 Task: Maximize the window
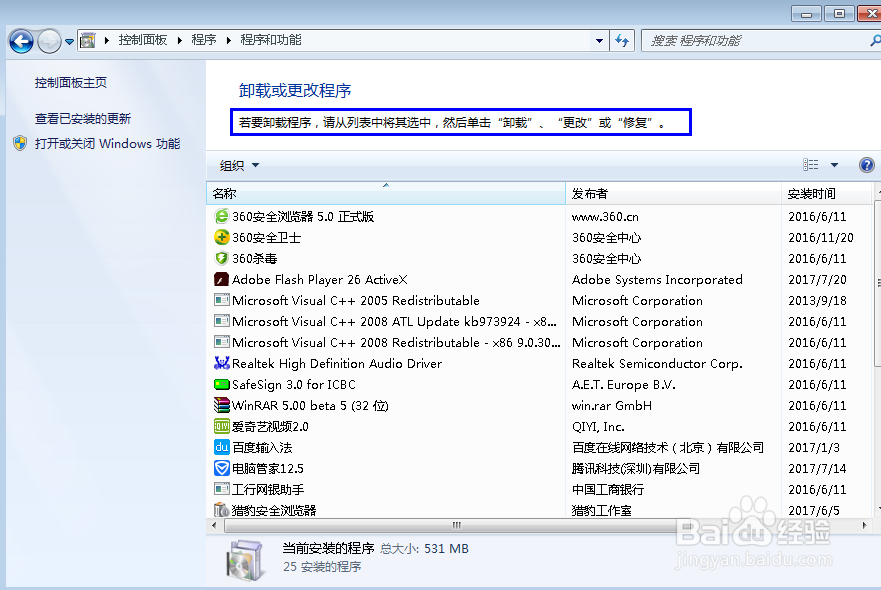pyautogui.click(x=839, y=13)
